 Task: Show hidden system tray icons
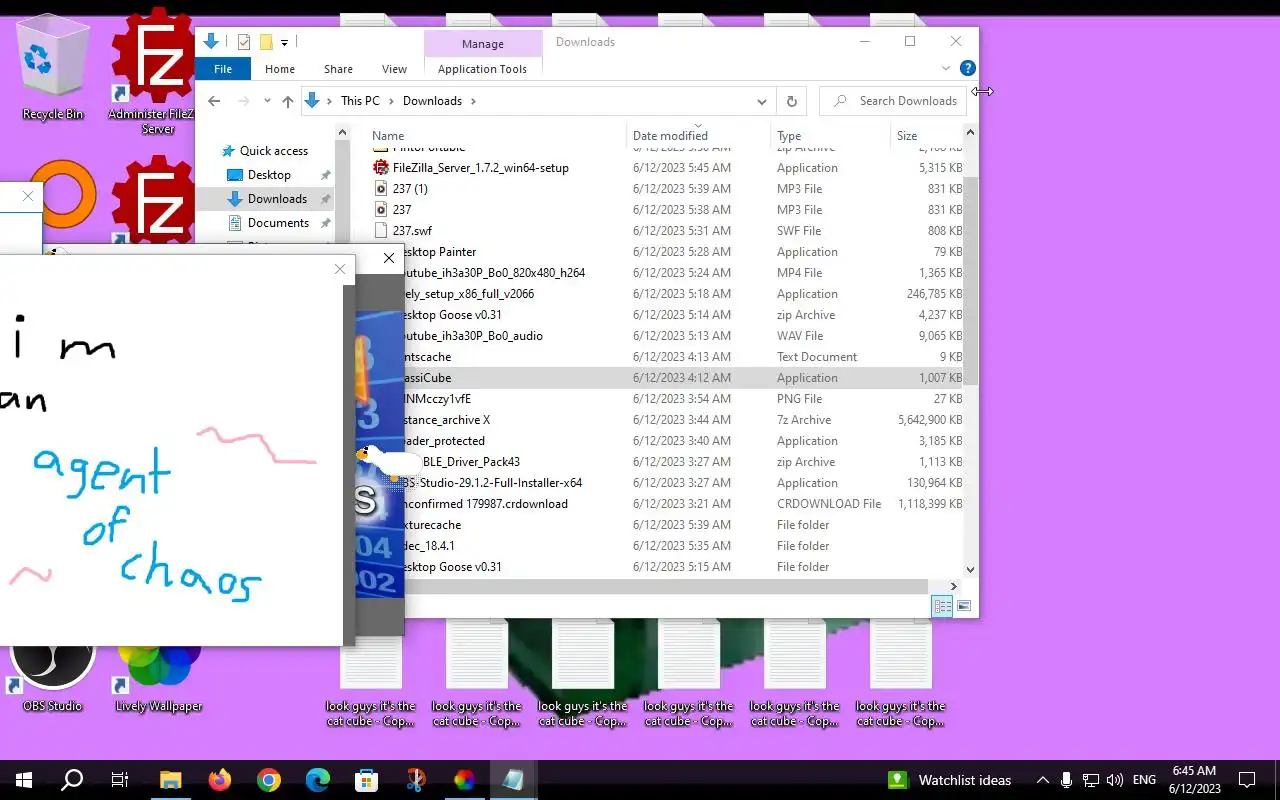pos(1043,780)
